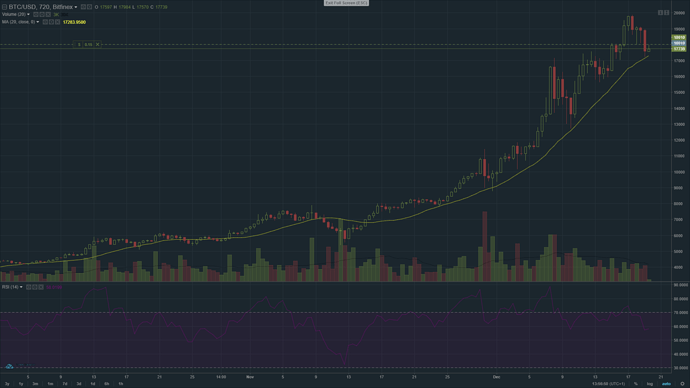The height and width of the screenshot is (388, 690).
Task: Switch chart range to 1d
Action: coord(92,384)
